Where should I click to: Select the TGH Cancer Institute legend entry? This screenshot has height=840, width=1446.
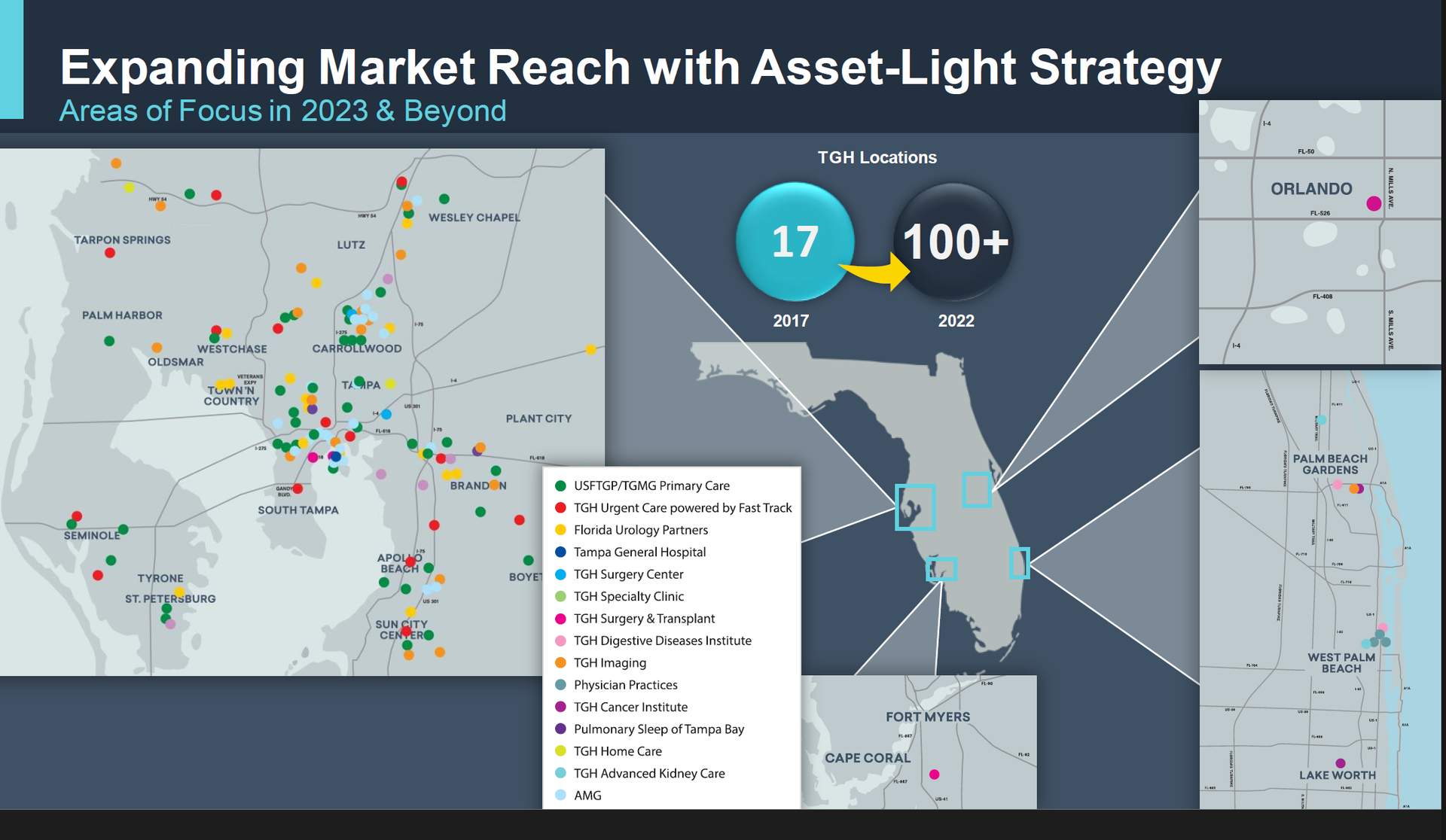630,708
